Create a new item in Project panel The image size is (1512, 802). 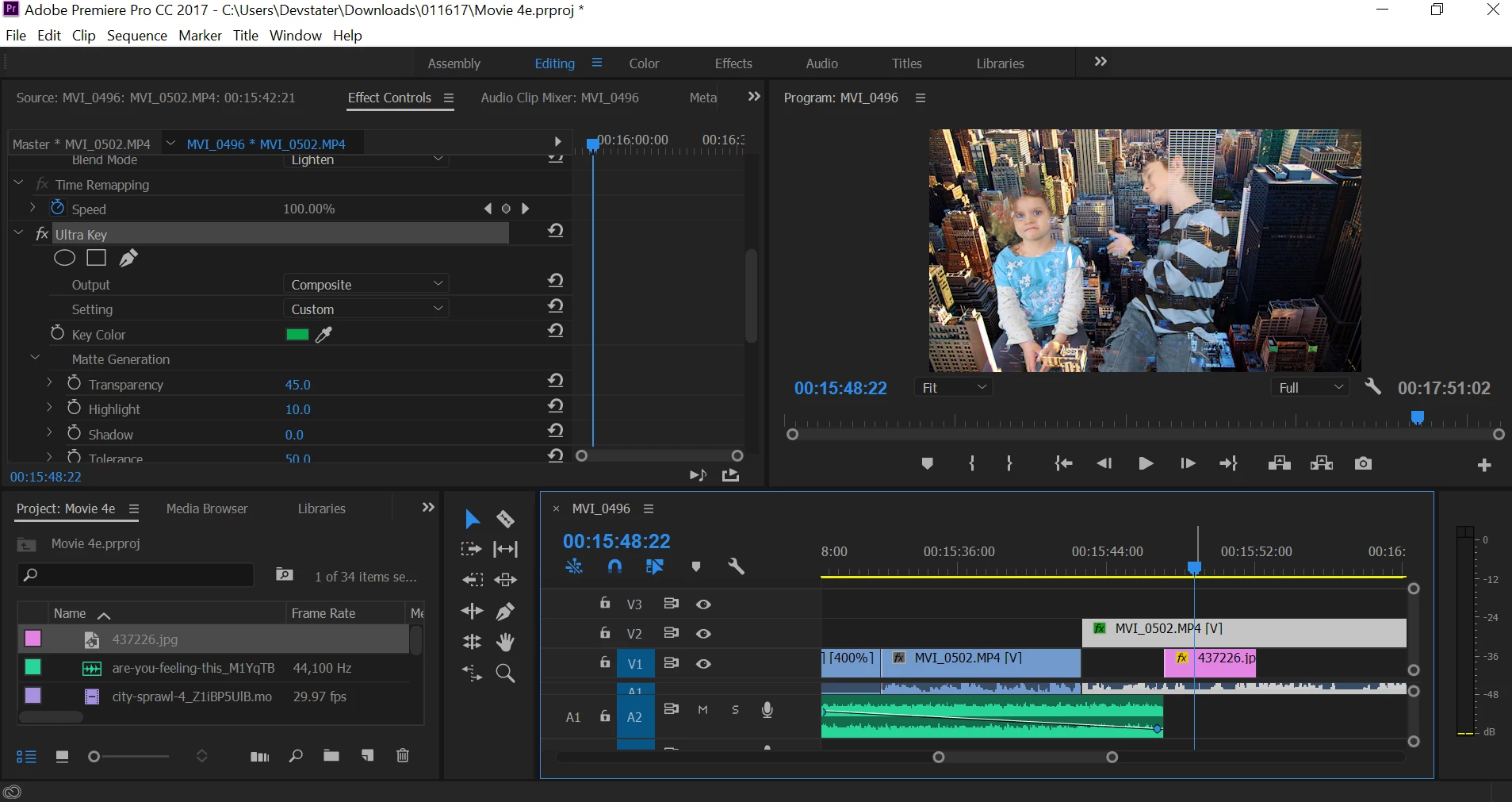pyautogui.click(x=367, y=756)
